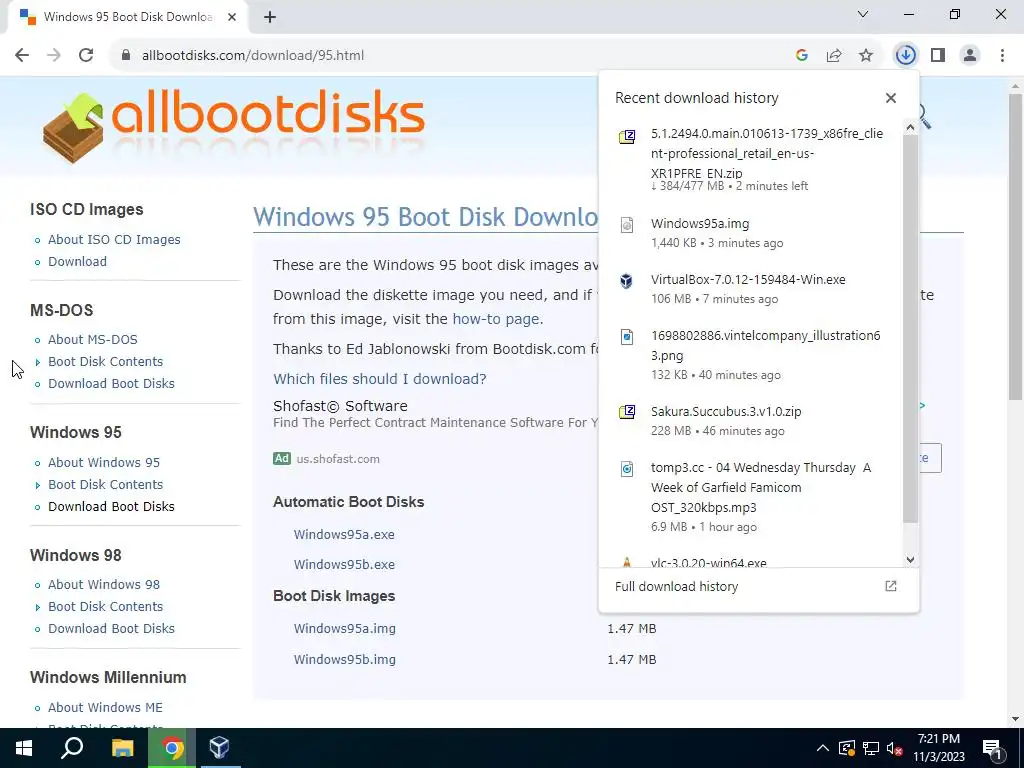Click the Sakura.Succubus zip file icon

[x=627, y=412]
